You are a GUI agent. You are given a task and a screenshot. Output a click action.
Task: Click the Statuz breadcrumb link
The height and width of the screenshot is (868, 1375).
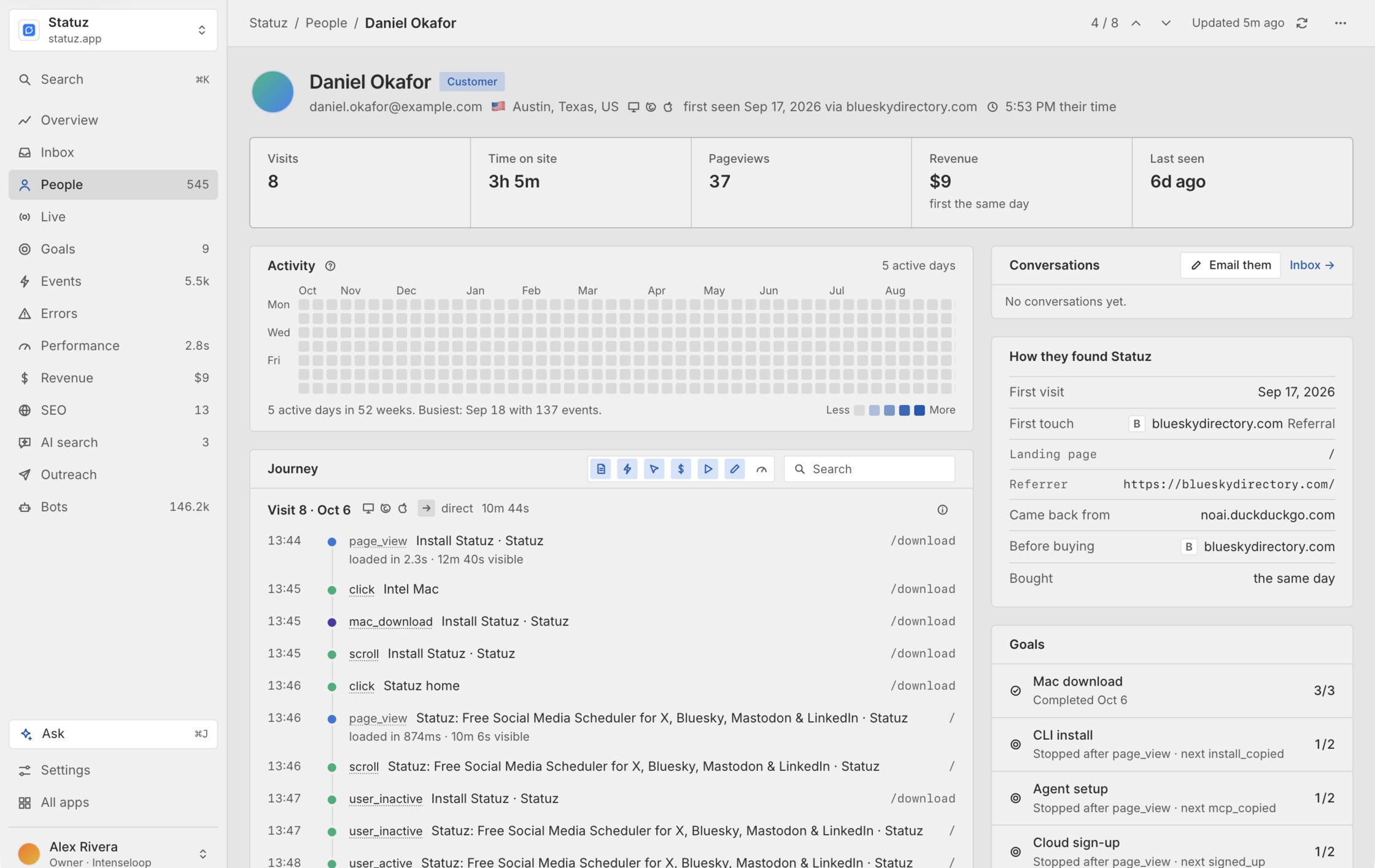[268, 23]
